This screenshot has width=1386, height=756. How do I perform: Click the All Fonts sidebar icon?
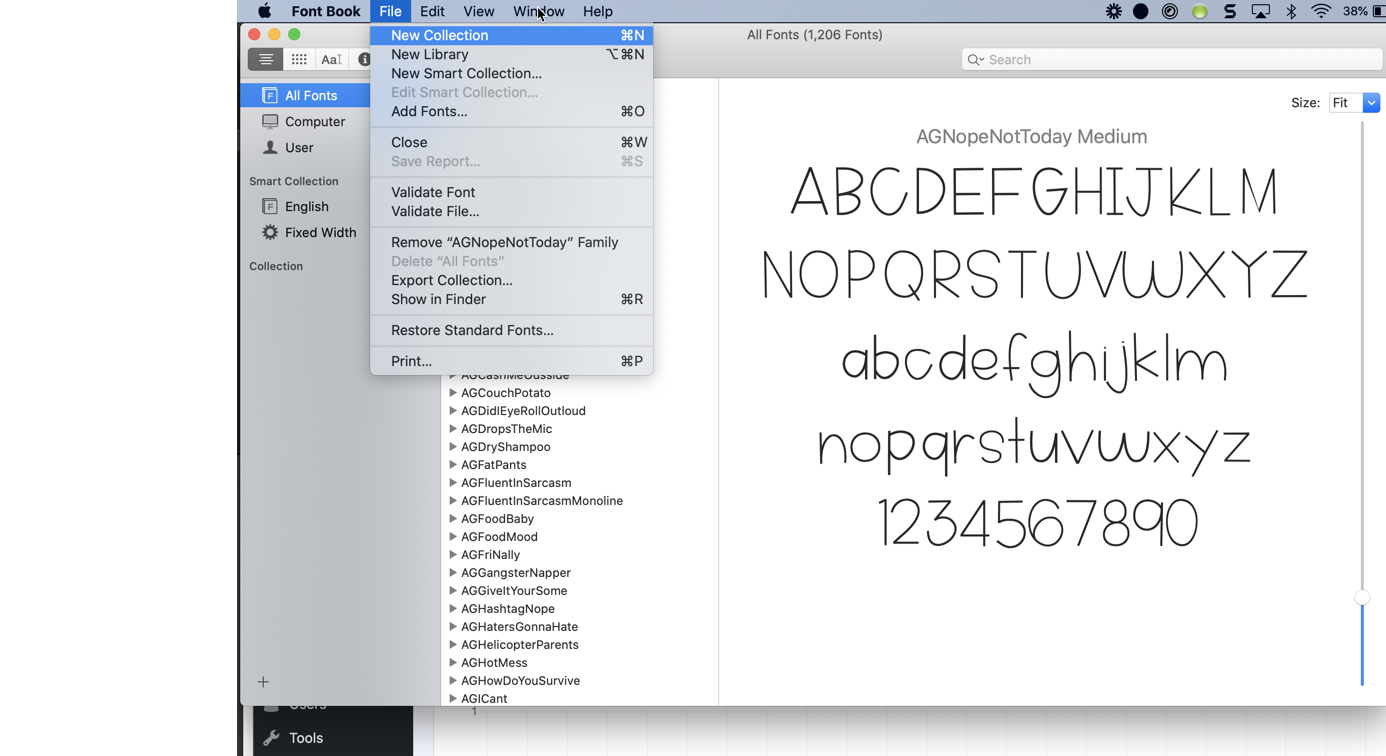point(270,95)
